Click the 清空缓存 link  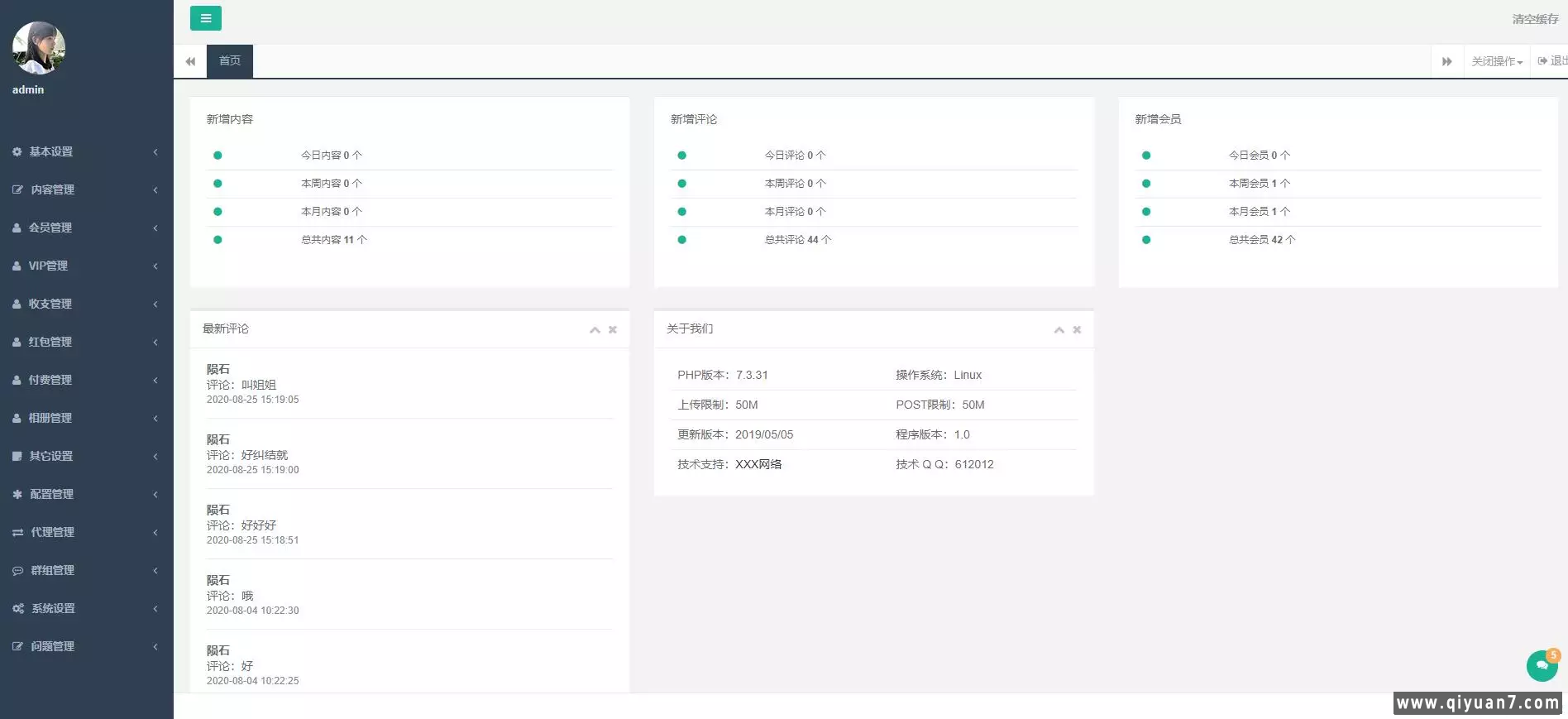(x=1535, y=19)
